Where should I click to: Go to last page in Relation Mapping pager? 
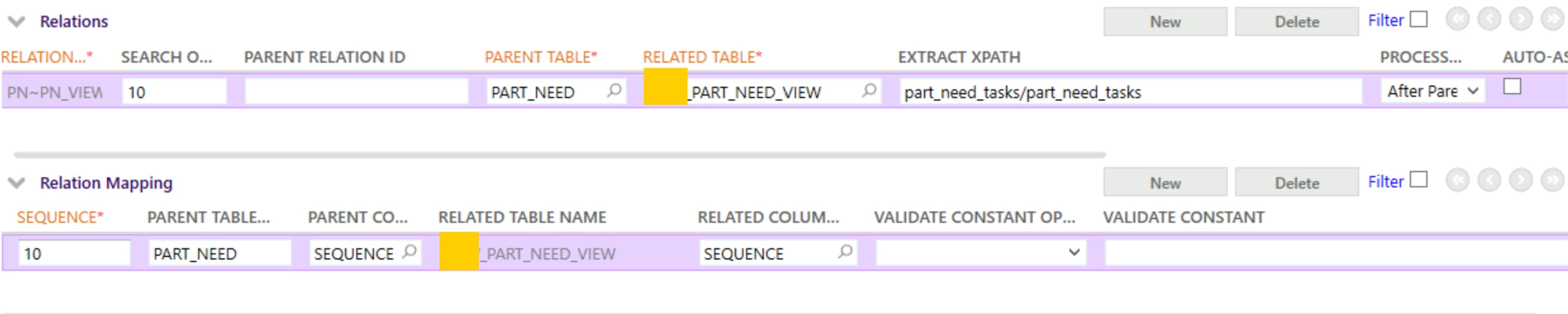pyautogui.click(x=1553, y=181)
